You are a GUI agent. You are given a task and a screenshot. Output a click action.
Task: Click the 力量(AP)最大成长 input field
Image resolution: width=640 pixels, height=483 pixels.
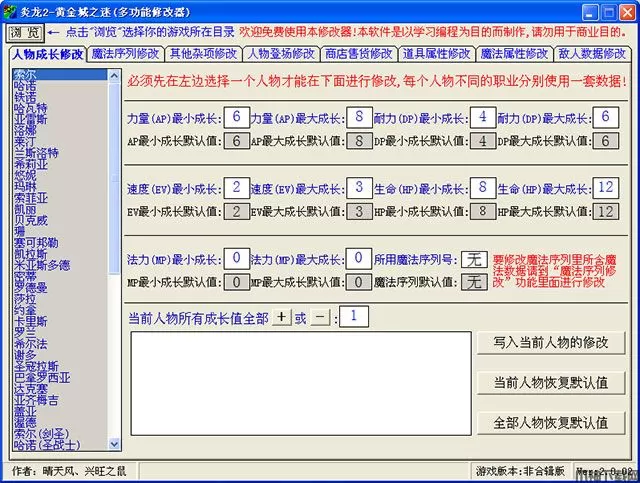point(359,117)
